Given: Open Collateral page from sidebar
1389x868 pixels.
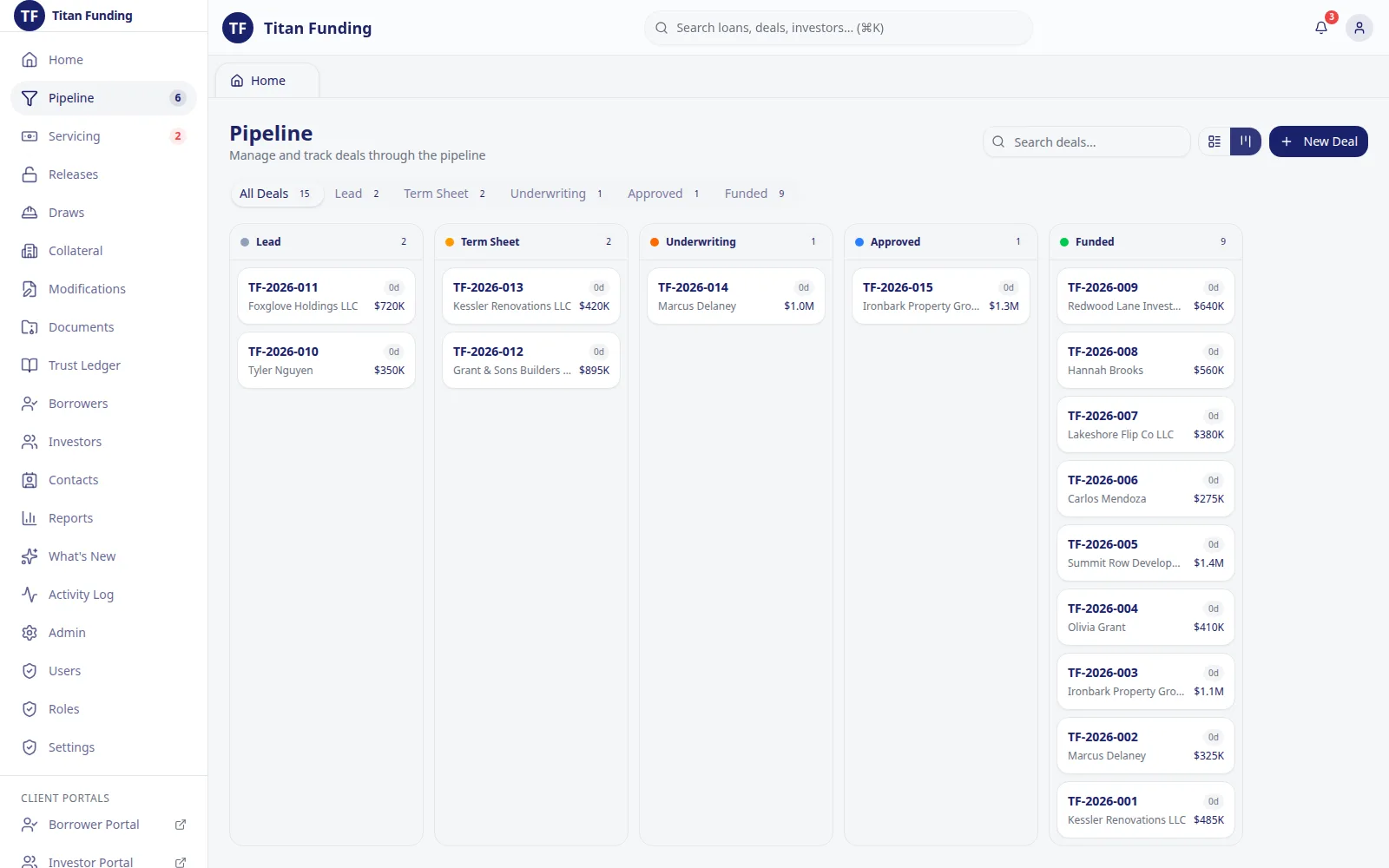Looking at the screenshot, I should pos(103,251).
